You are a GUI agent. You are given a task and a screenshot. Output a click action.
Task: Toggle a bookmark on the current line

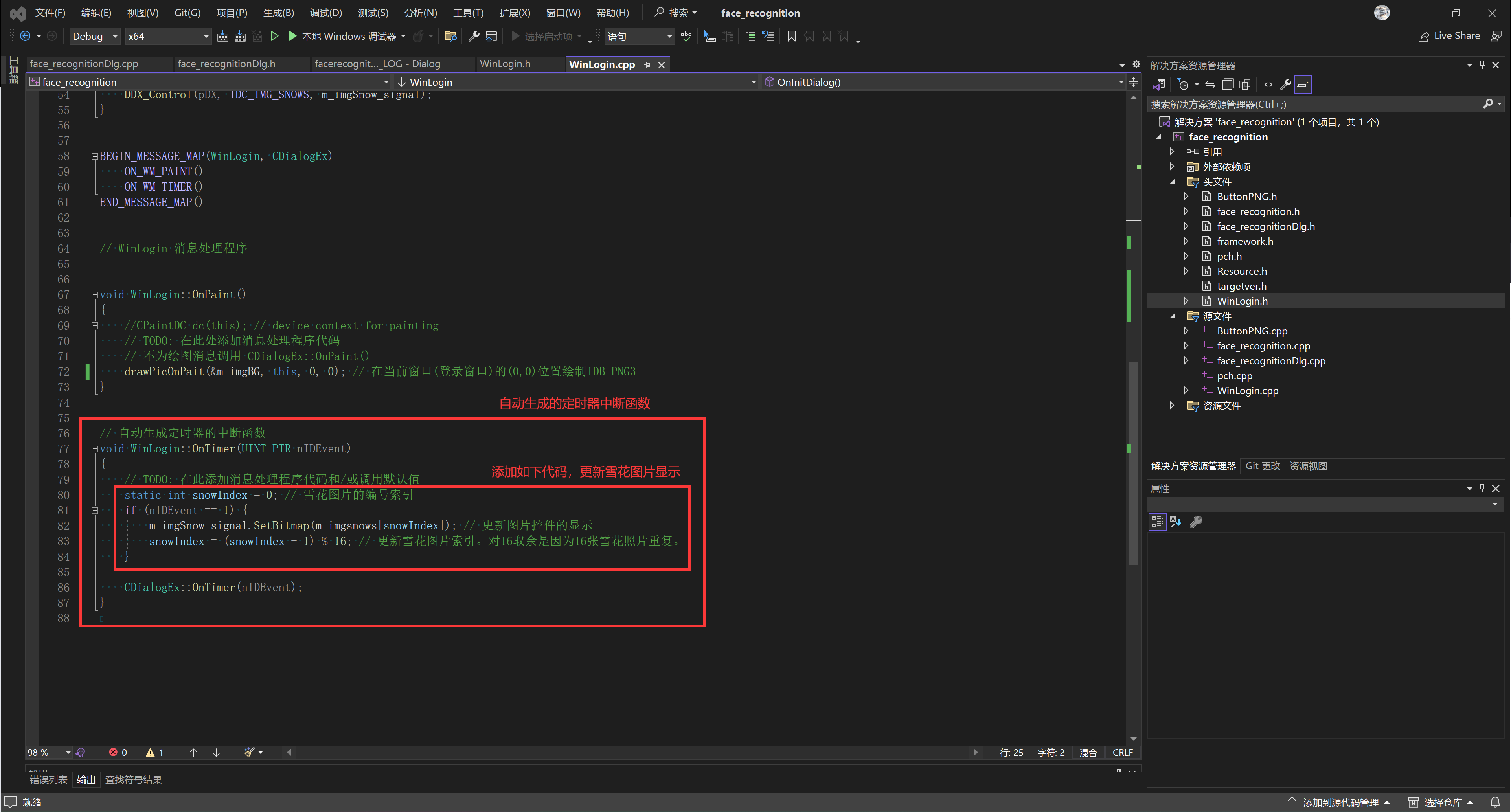[791, 36]
